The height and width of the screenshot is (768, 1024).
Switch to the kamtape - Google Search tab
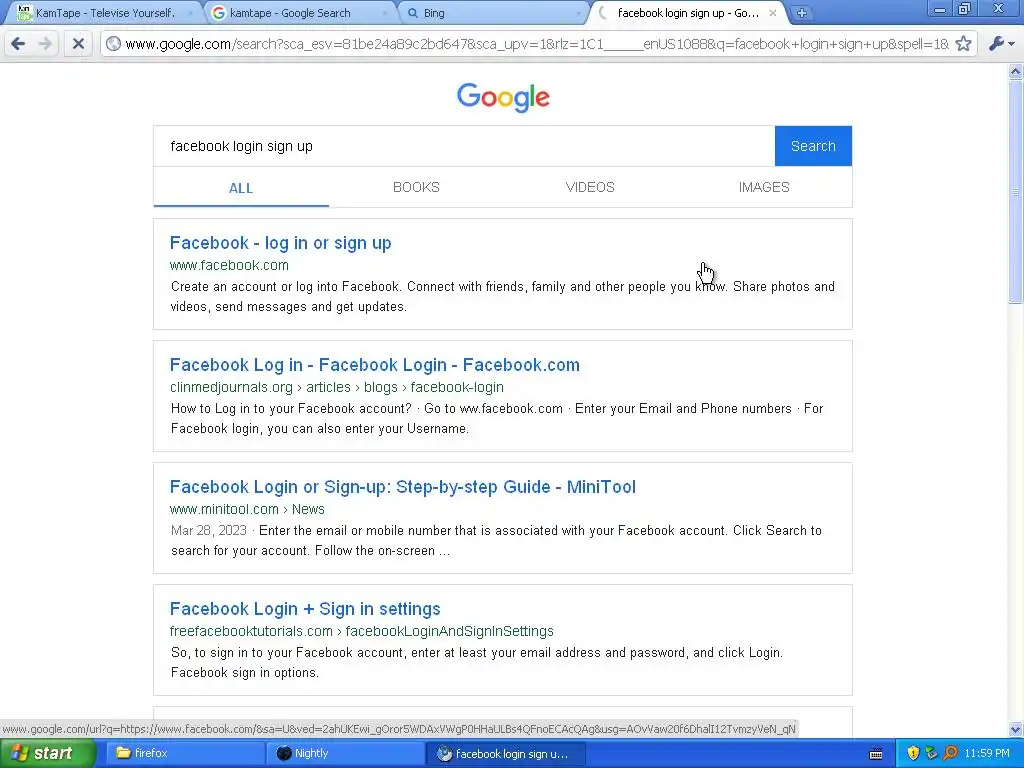pos(299,12)
